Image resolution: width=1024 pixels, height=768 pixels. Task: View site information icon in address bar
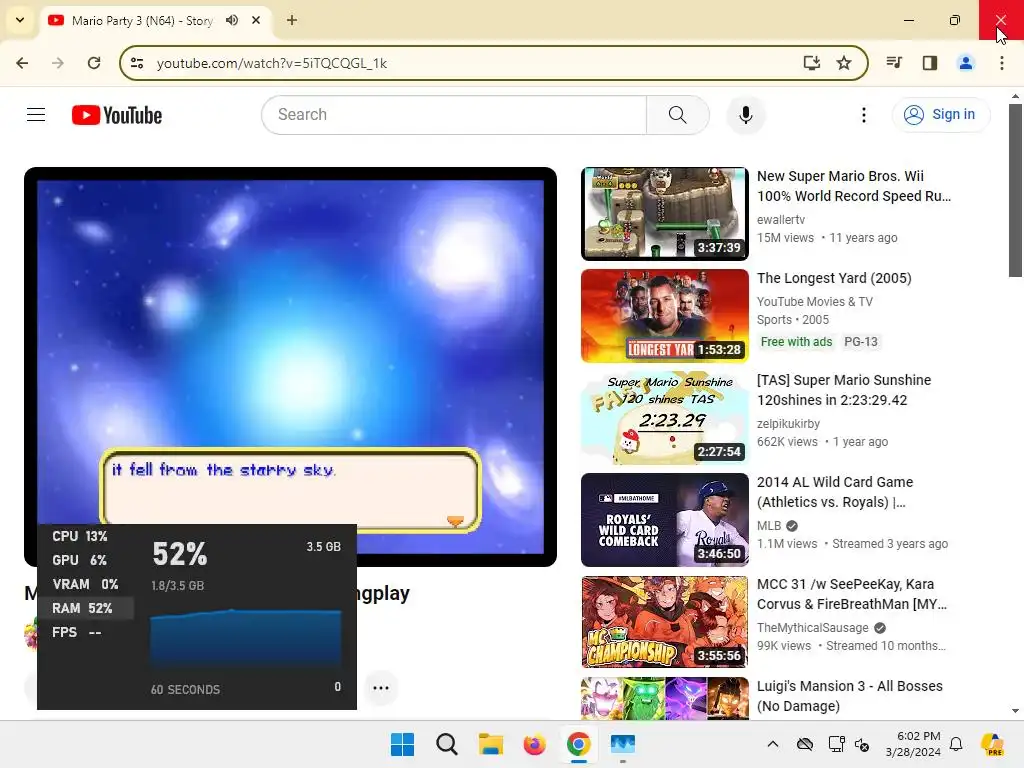coord(137,63)
